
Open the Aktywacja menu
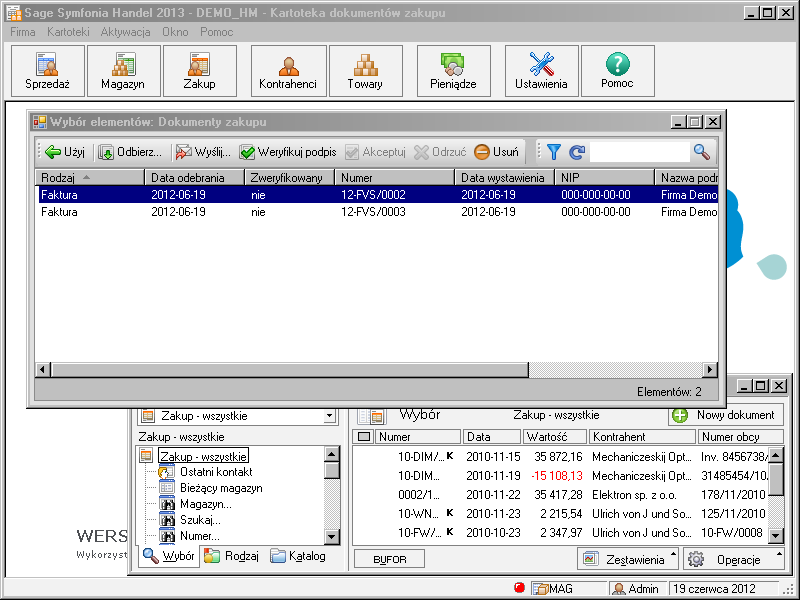click(x=126, y=32)
